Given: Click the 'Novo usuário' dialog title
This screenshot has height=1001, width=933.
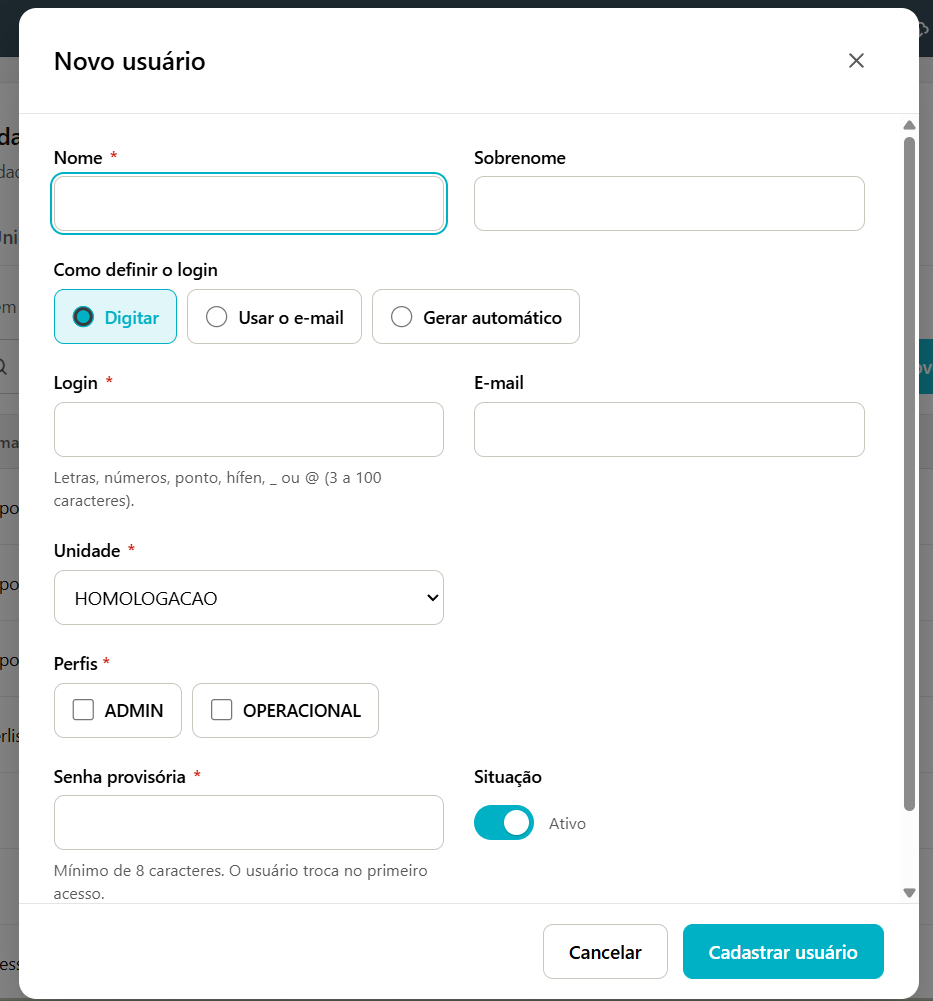Looking at the screenshot, I should coord(130,61).
